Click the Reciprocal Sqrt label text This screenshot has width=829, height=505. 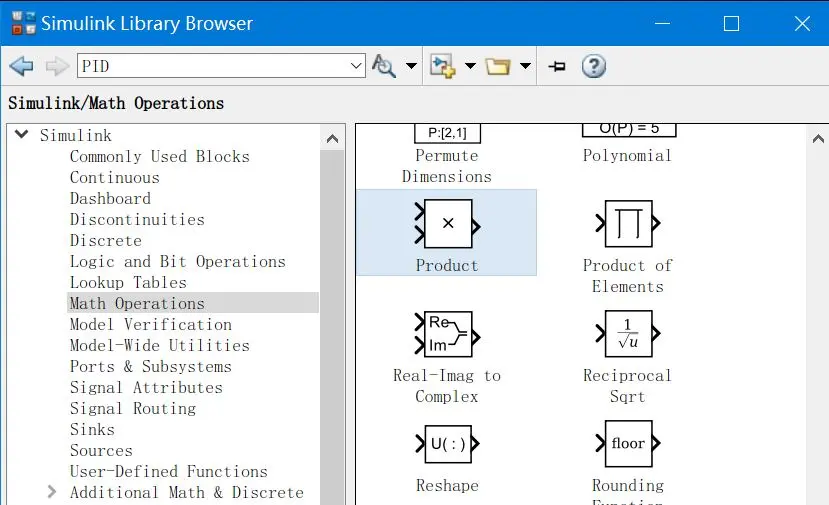point(628,386)
